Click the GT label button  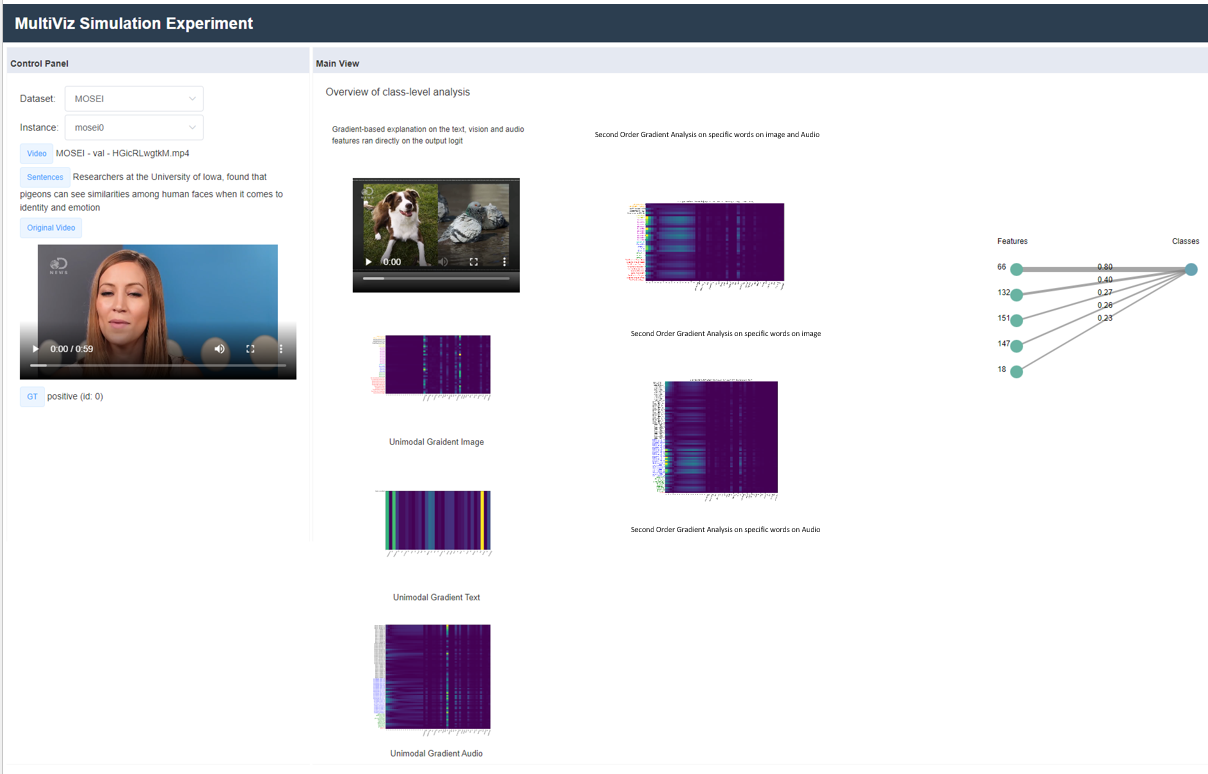click(x=32, y=397)
